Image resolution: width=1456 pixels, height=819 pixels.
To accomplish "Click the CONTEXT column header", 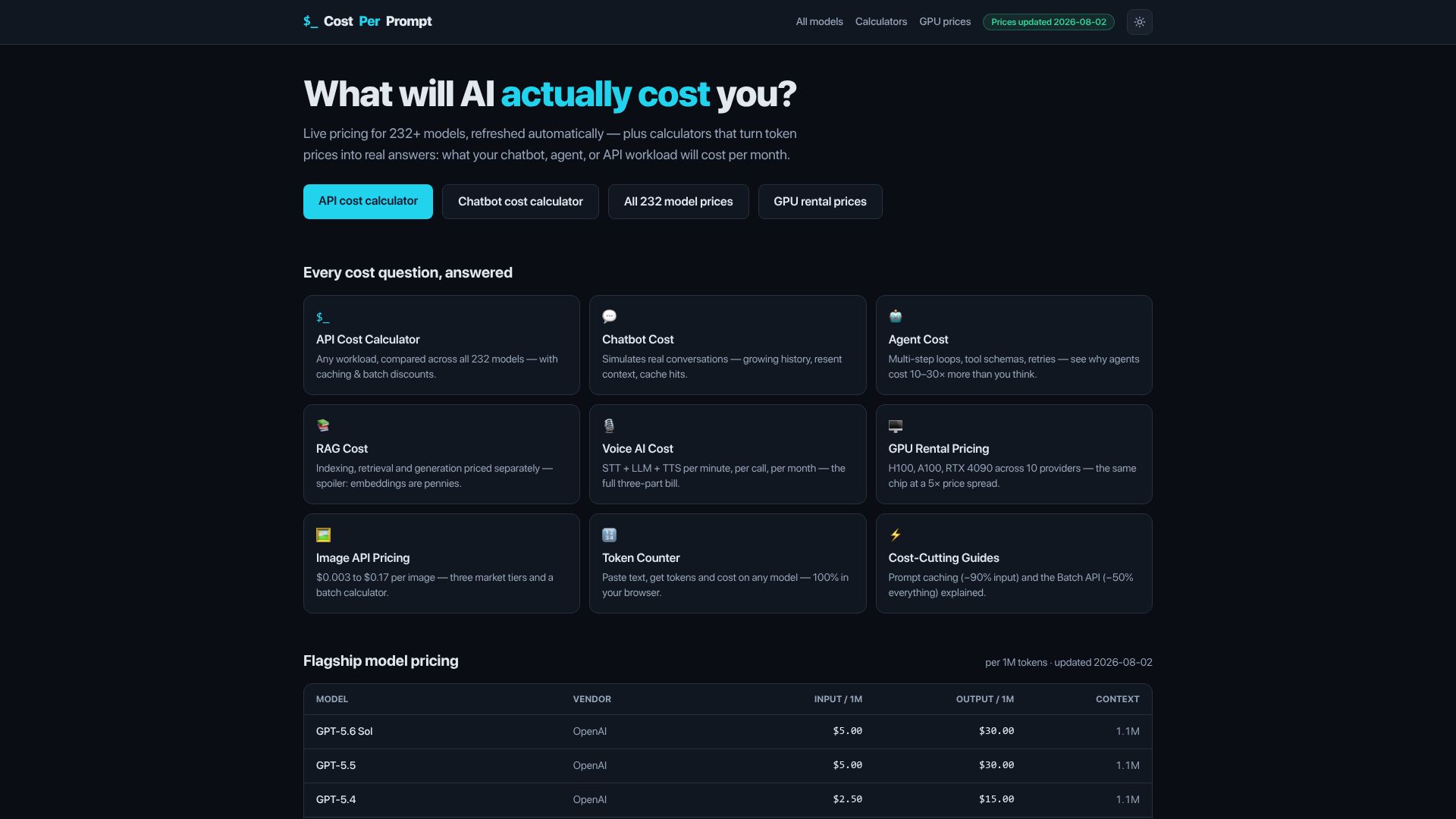I will tap(1117, 699).
